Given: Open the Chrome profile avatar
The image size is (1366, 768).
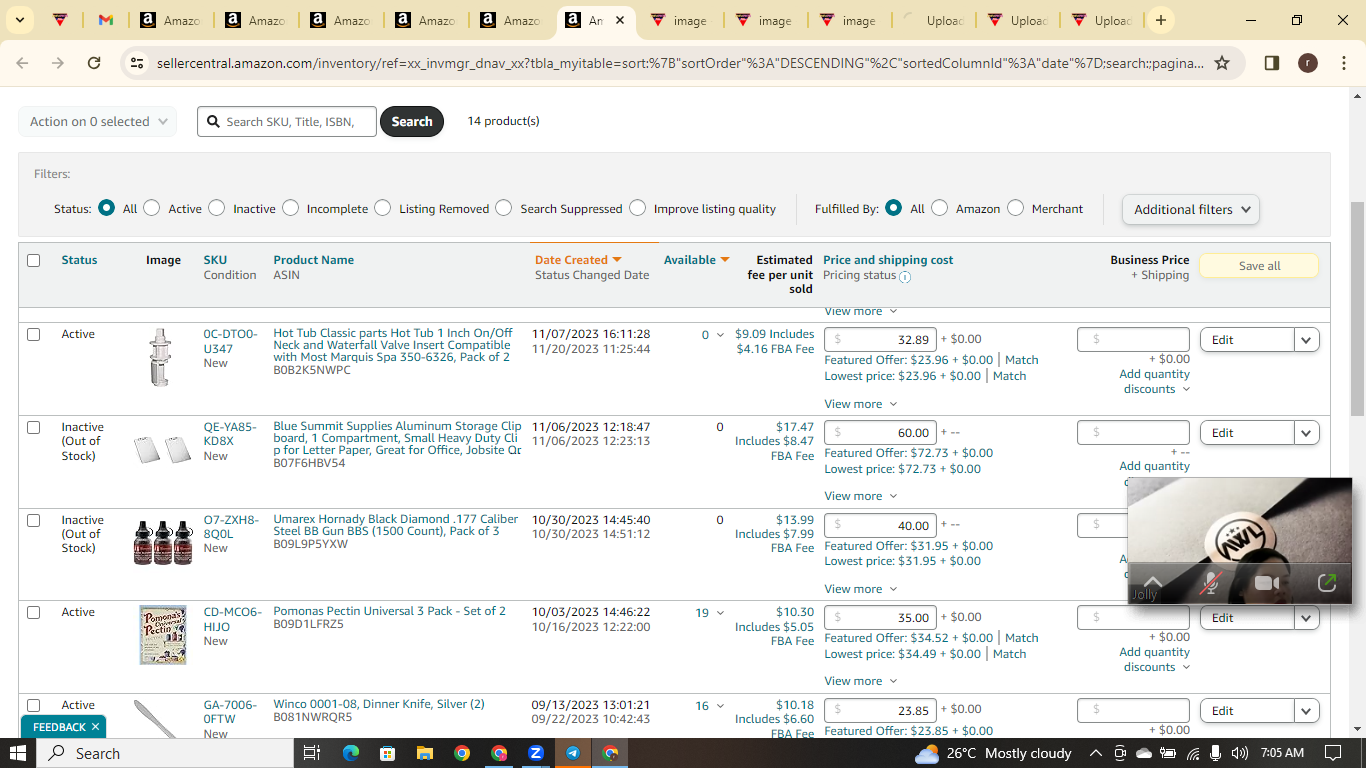Looking at the screenshot, I should [x=1308, y=63].
